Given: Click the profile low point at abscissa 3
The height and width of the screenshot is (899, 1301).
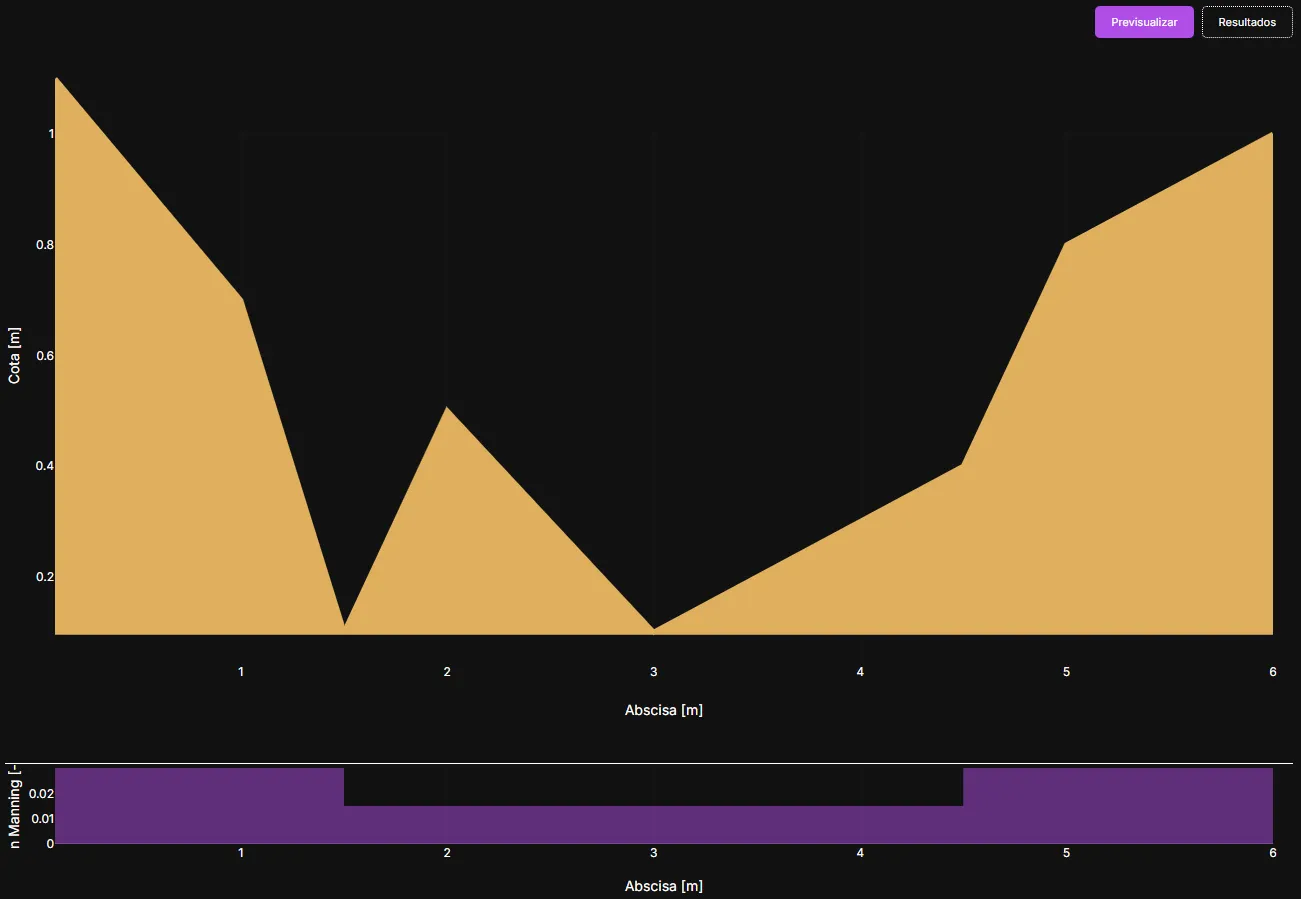Looking at the screenshot, I should [653, 629].
